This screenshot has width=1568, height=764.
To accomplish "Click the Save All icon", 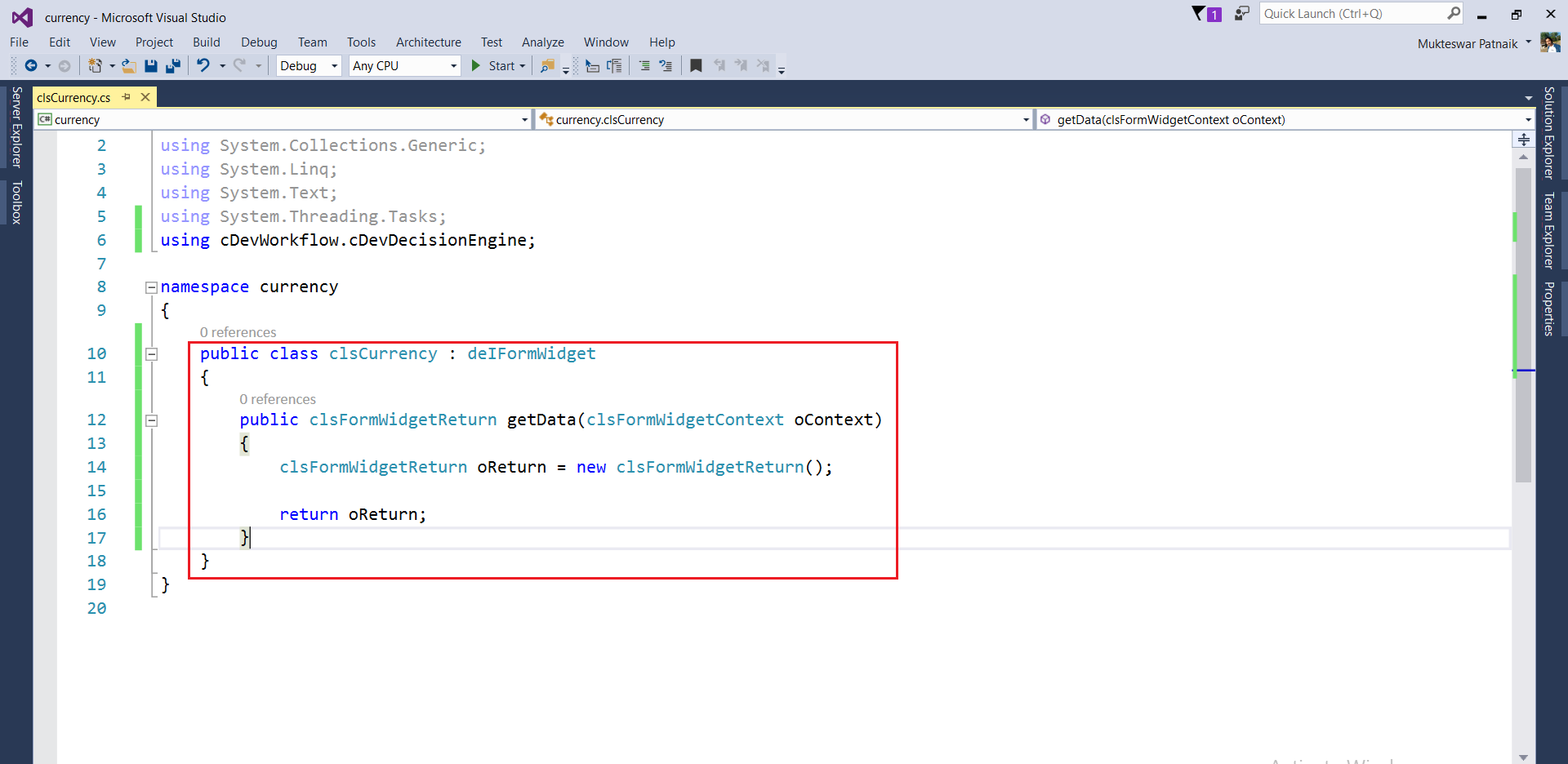I will pos(173,66).
